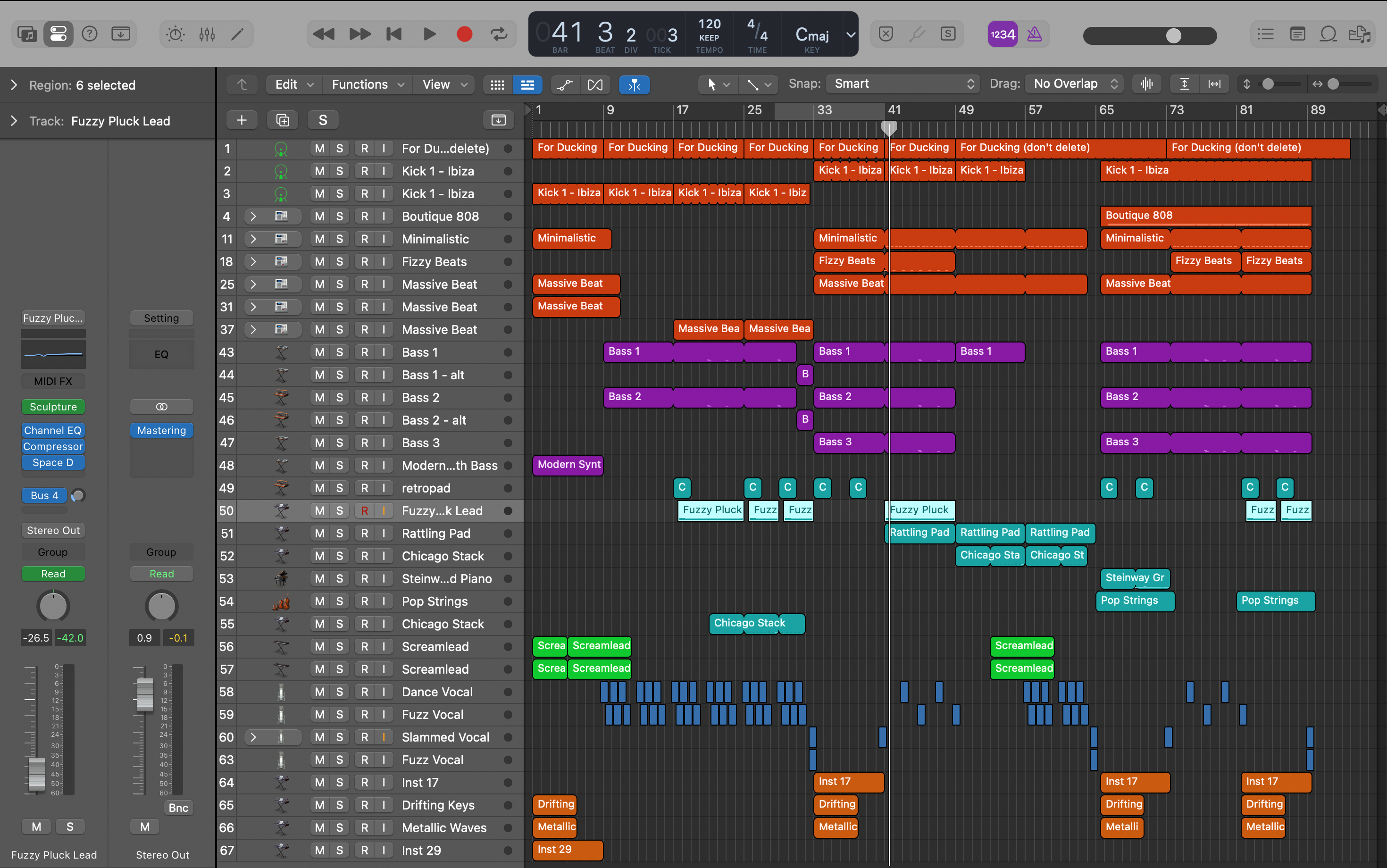
Task: Toggle the Cycle mode button
Action: point(498,34)
